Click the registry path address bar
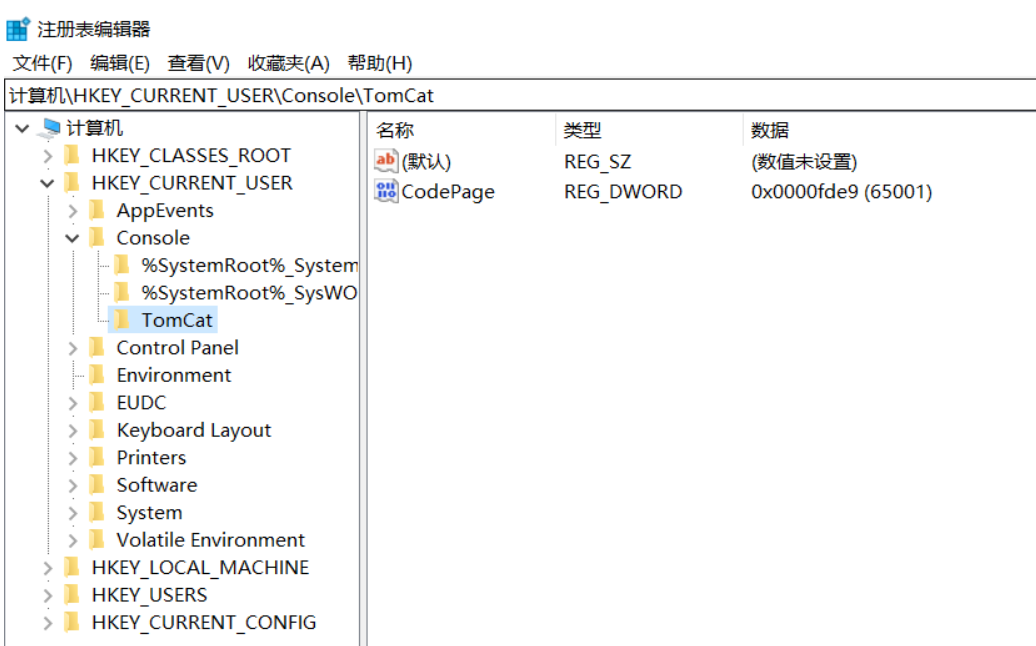The image size is (1036, 646). [521, 95]
